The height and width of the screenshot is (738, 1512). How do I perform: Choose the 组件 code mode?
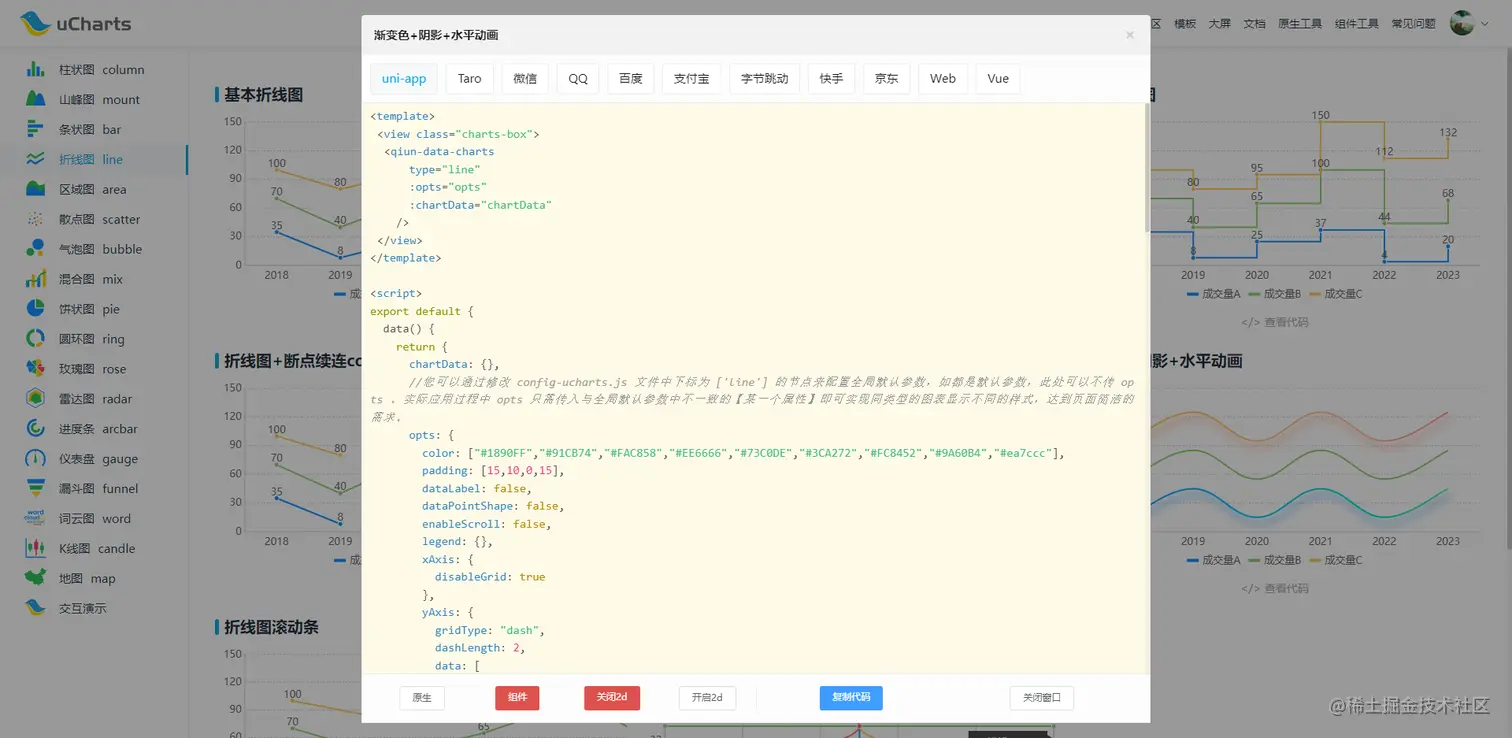click(517, 698)
